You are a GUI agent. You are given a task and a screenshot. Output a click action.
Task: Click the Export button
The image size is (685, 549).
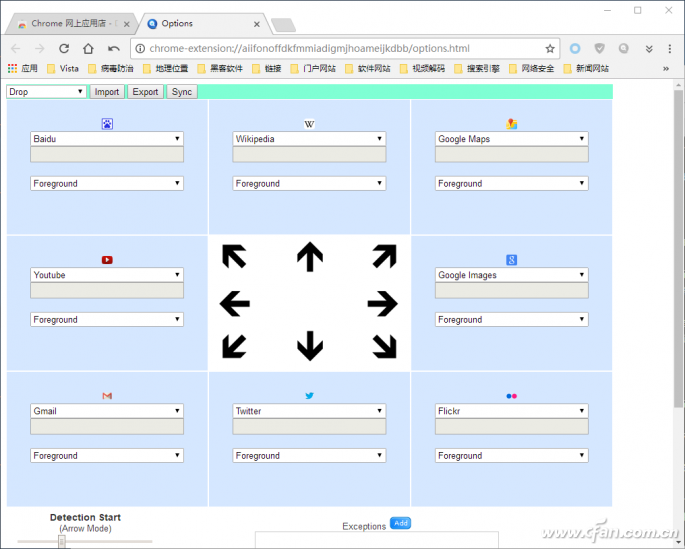click(x=145, y=92)
